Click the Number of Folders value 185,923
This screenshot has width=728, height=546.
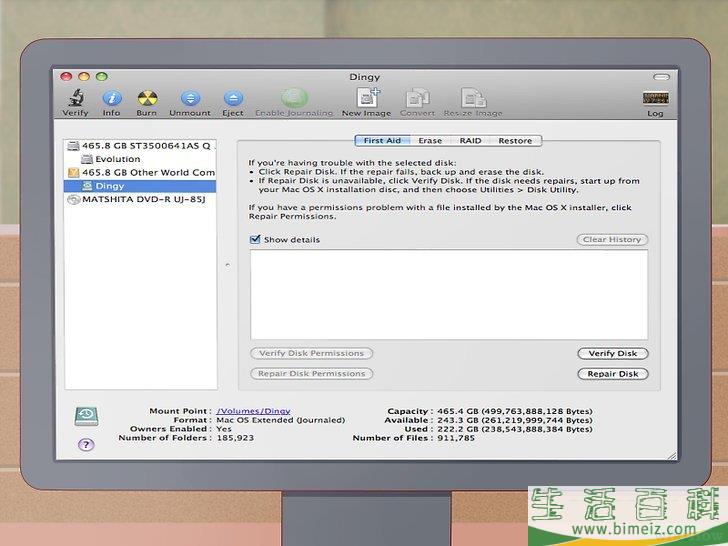[x=235, y=438]
